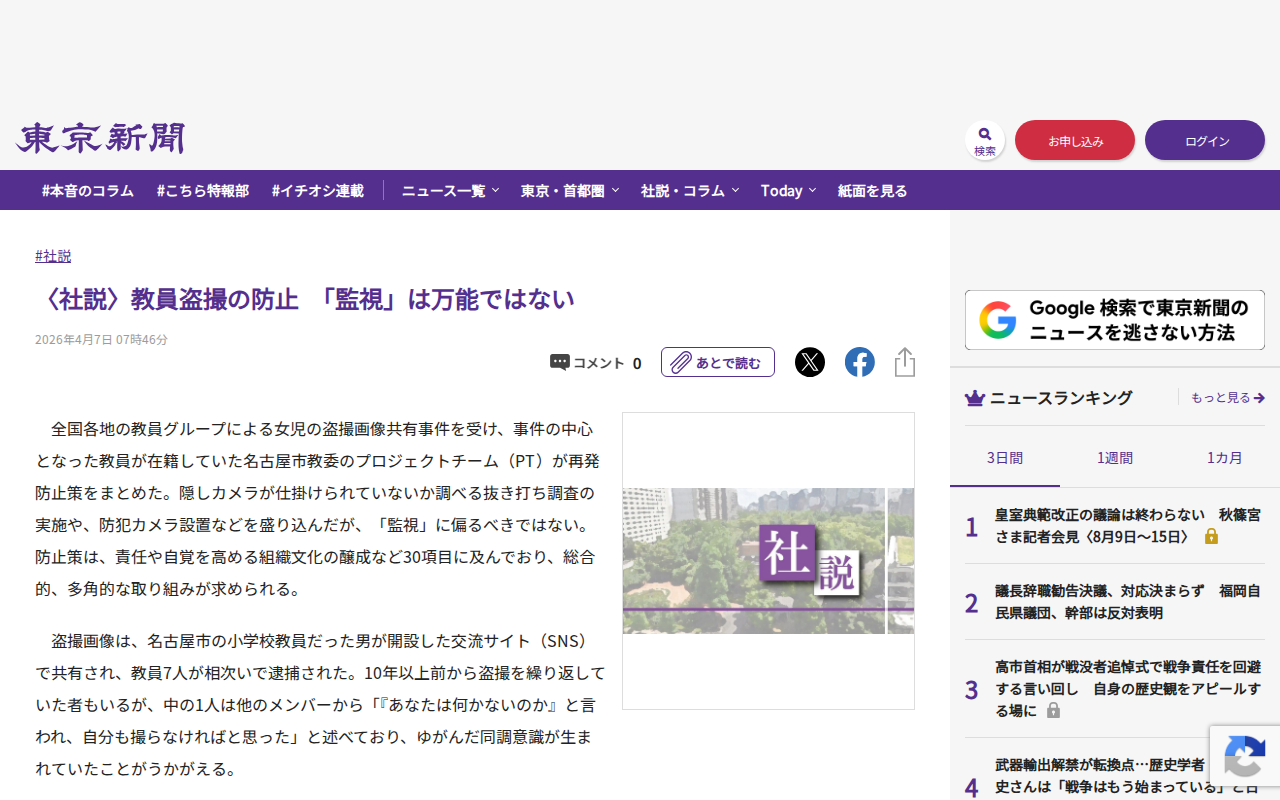Share article on X
Image resolution: width=1280 pixels, height=800 pixels.
pos(810,362)
